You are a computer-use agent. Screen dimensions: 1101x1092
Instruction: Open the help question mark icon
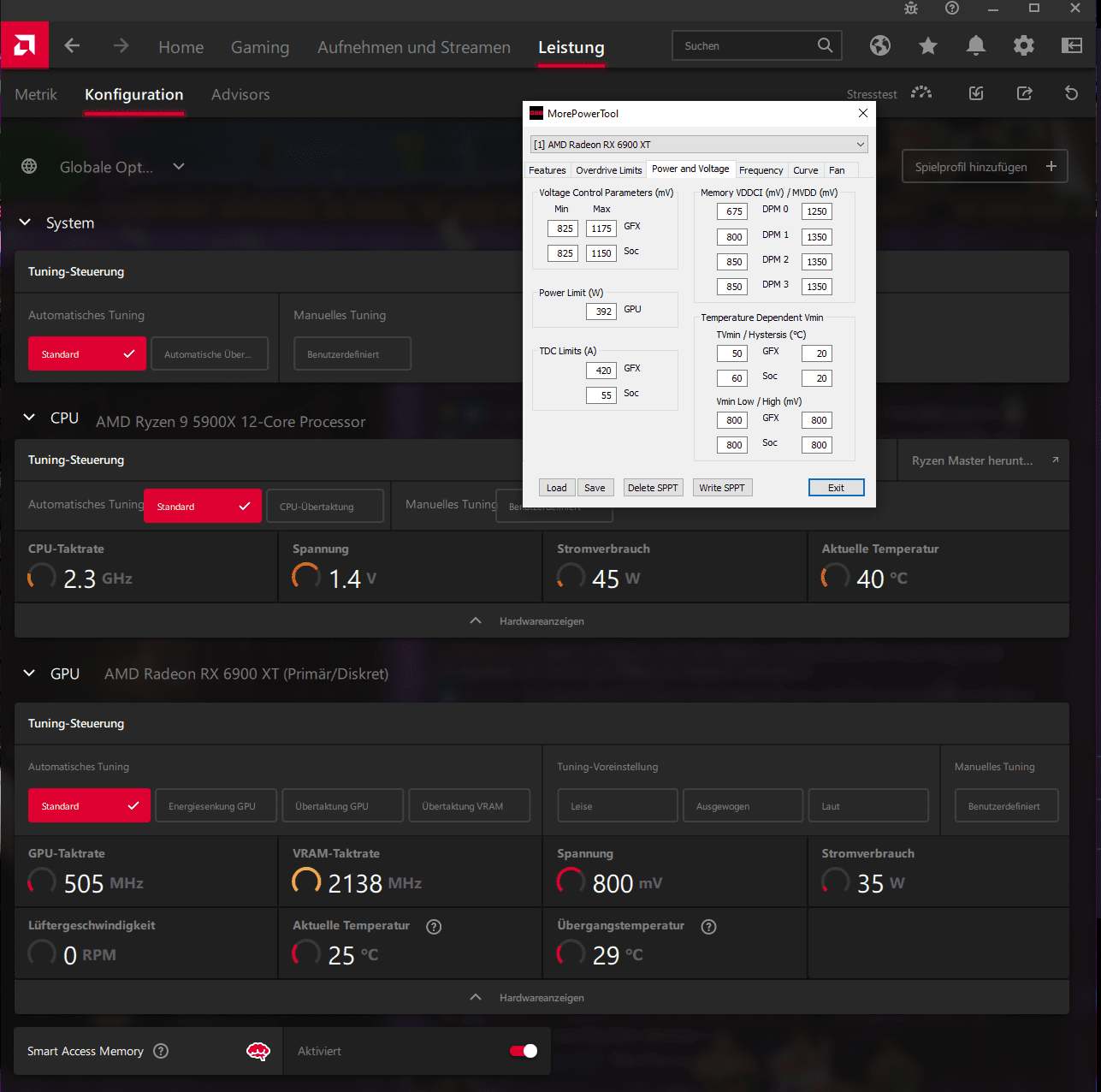click(x=952, y=8)
